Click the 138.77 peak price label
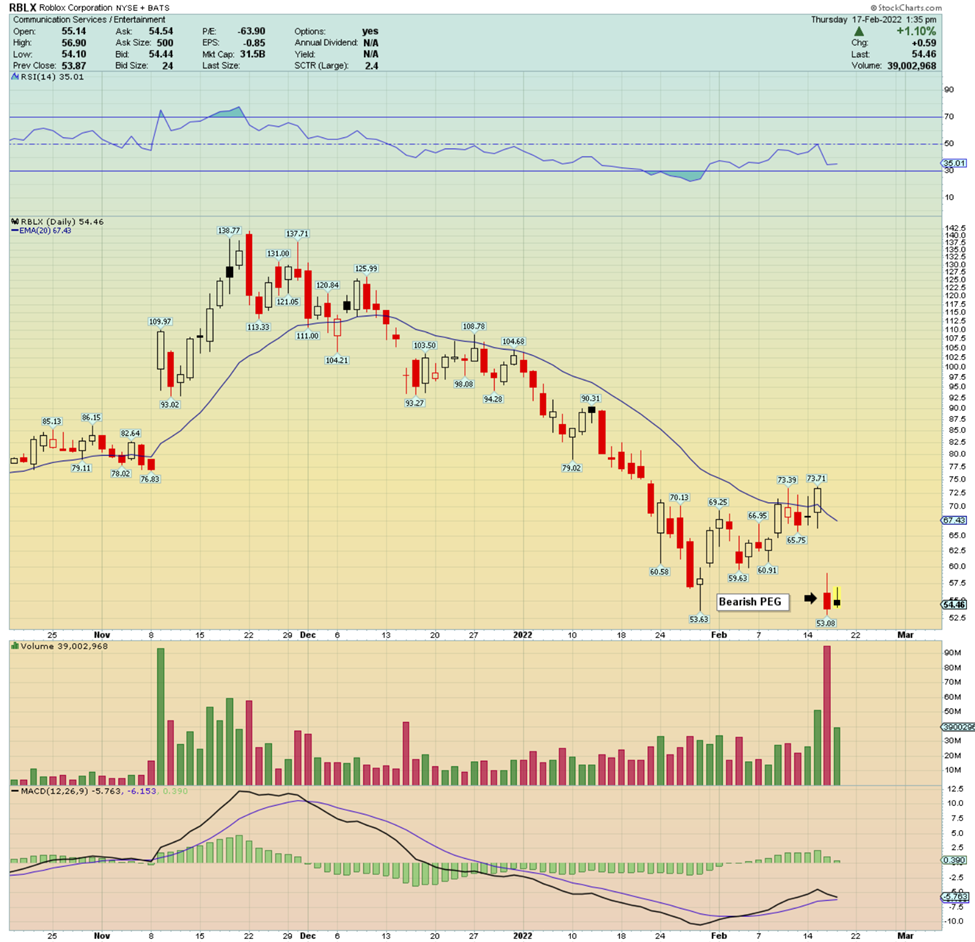975x942 pixels. coord(228,231)
